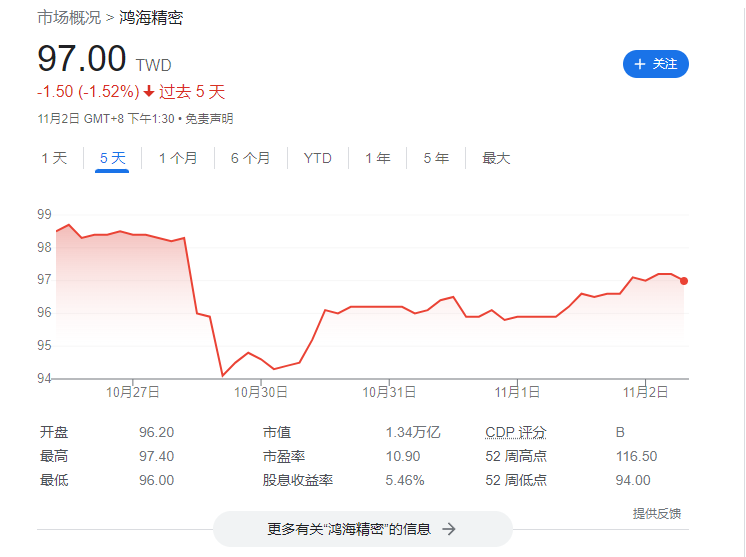746x557 pixels.
Task: Click the arrow icon in more-info button
Action: (449, 529)
